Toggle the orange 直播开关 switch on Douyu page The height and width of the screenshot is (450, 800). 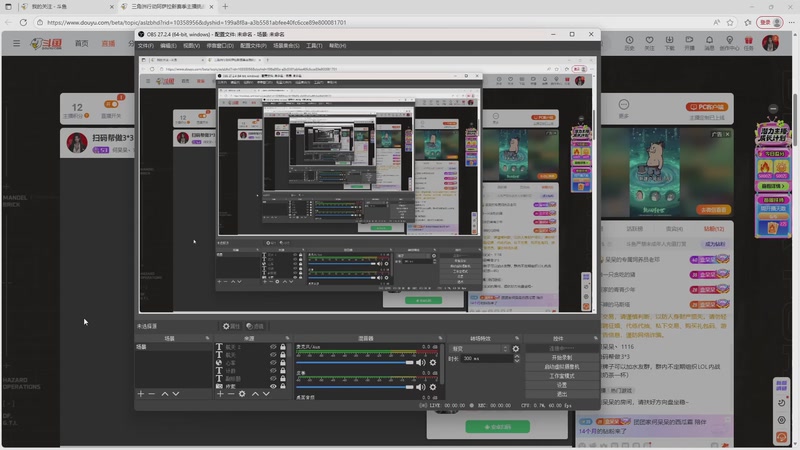[111, 104]
